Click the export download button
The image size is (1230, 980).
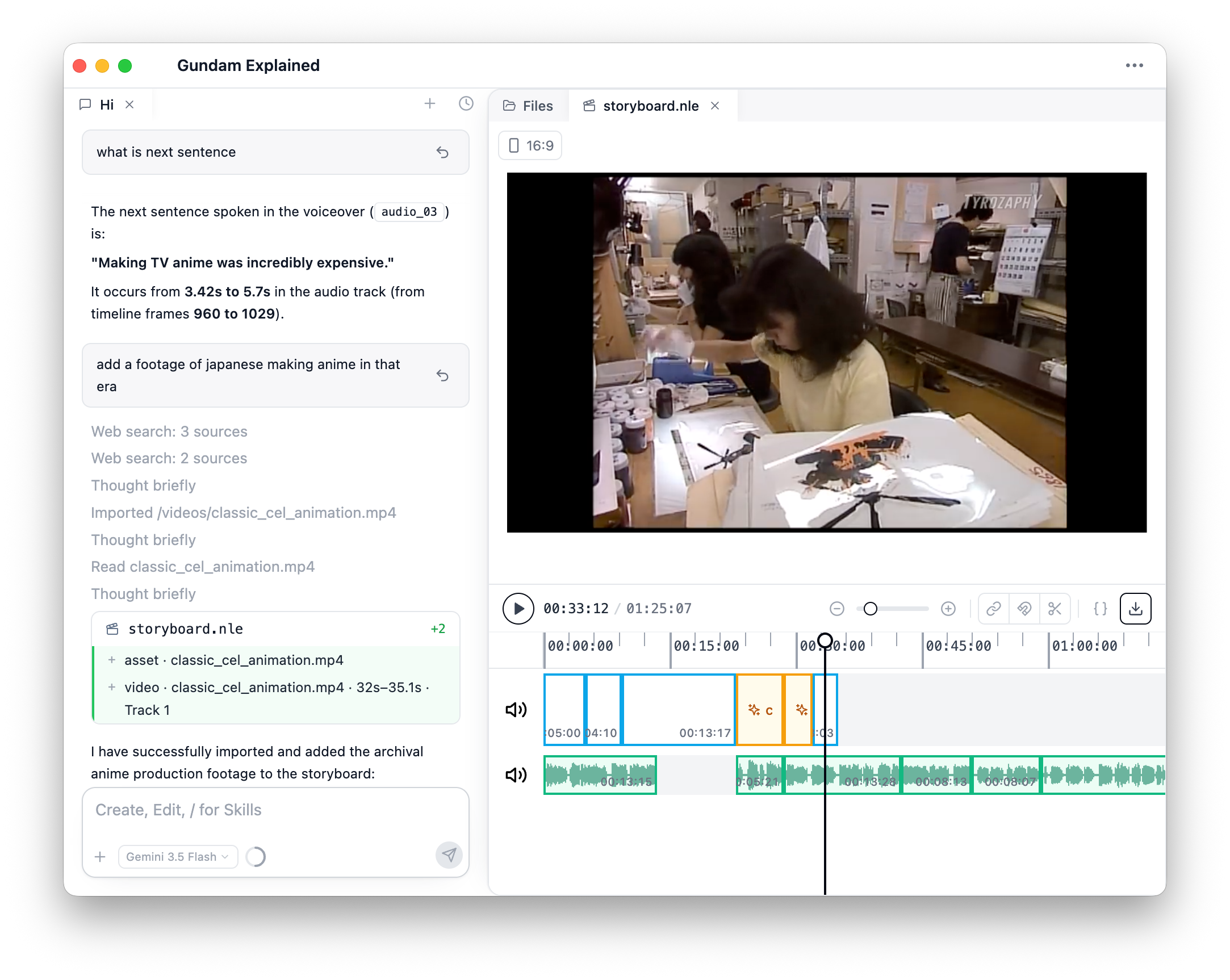tap(1135, 609)
